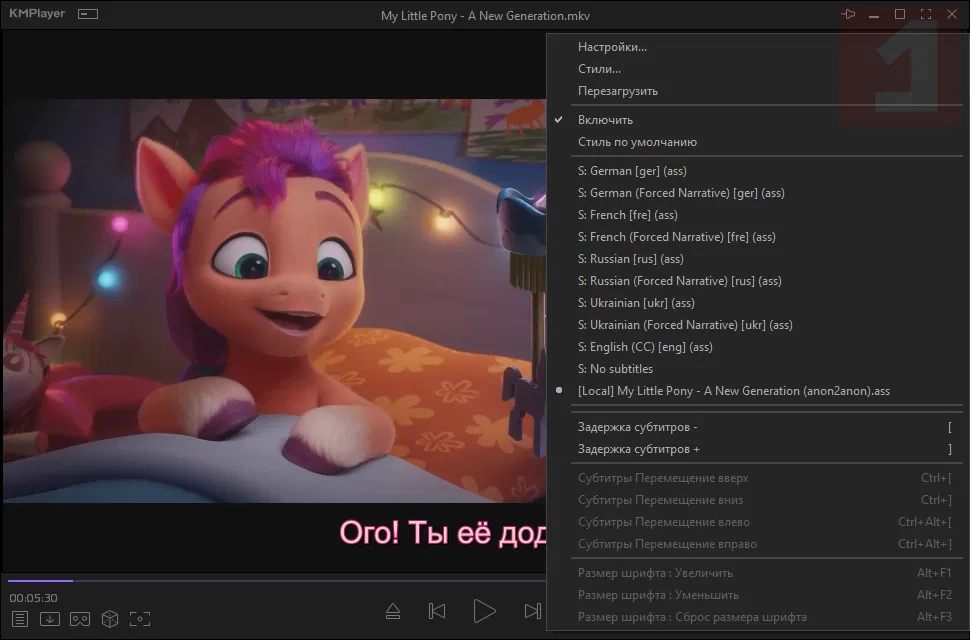Select S: French [fre] (ass) subtitle track

click(x=755, y=215)
